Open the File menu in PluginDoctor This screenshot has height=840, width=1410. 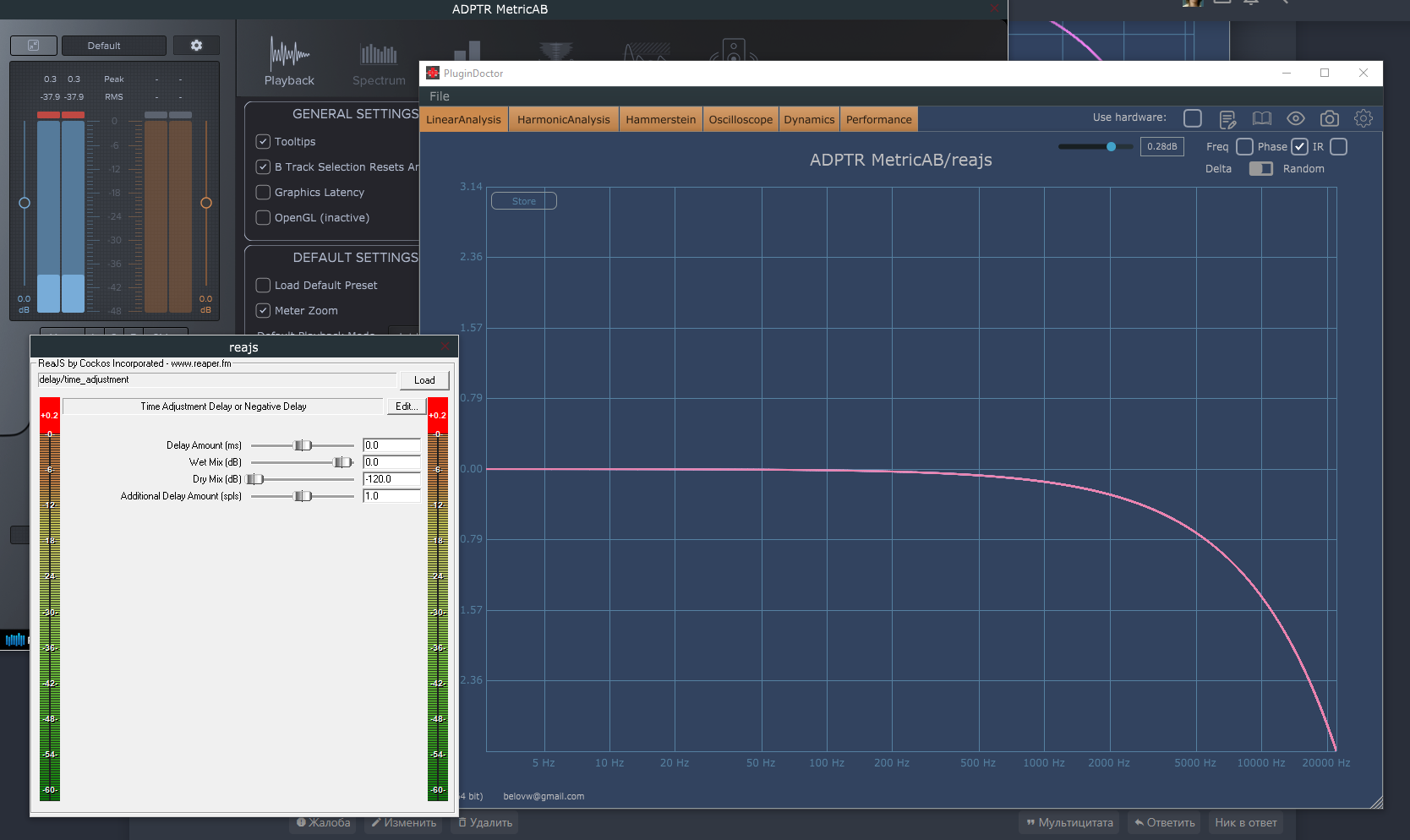[x=439, y=96]
